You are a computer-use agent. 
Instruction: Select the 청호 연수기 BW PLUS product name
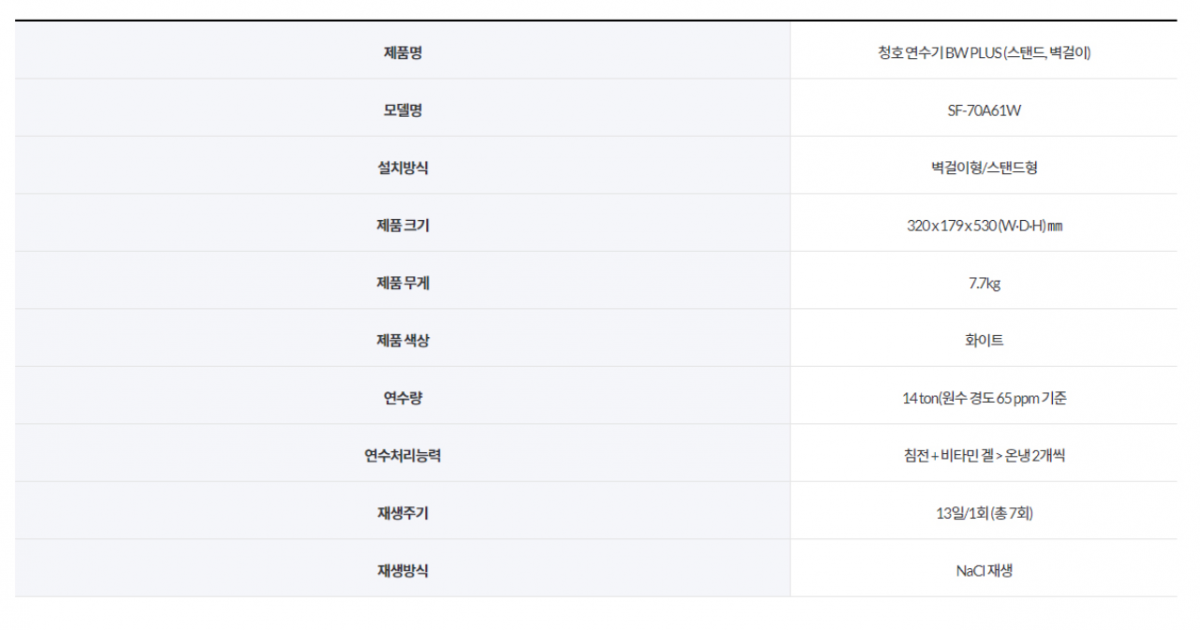point(983,52)
